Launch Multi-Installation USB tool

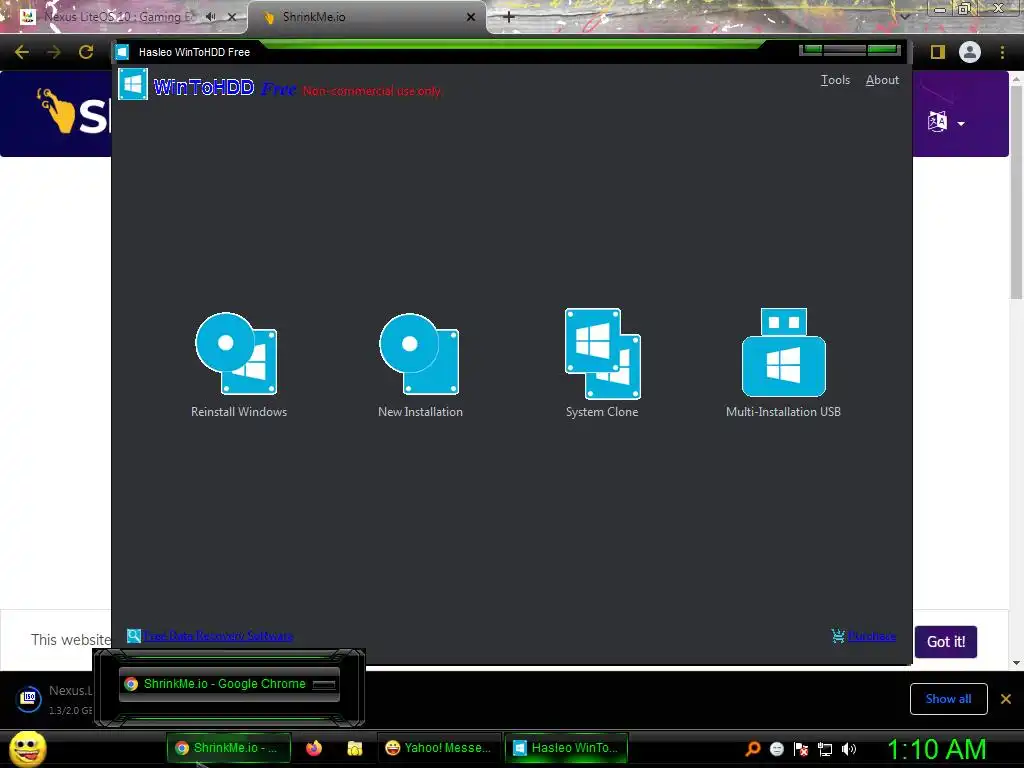pyautogui.click(x=783, y=364)
